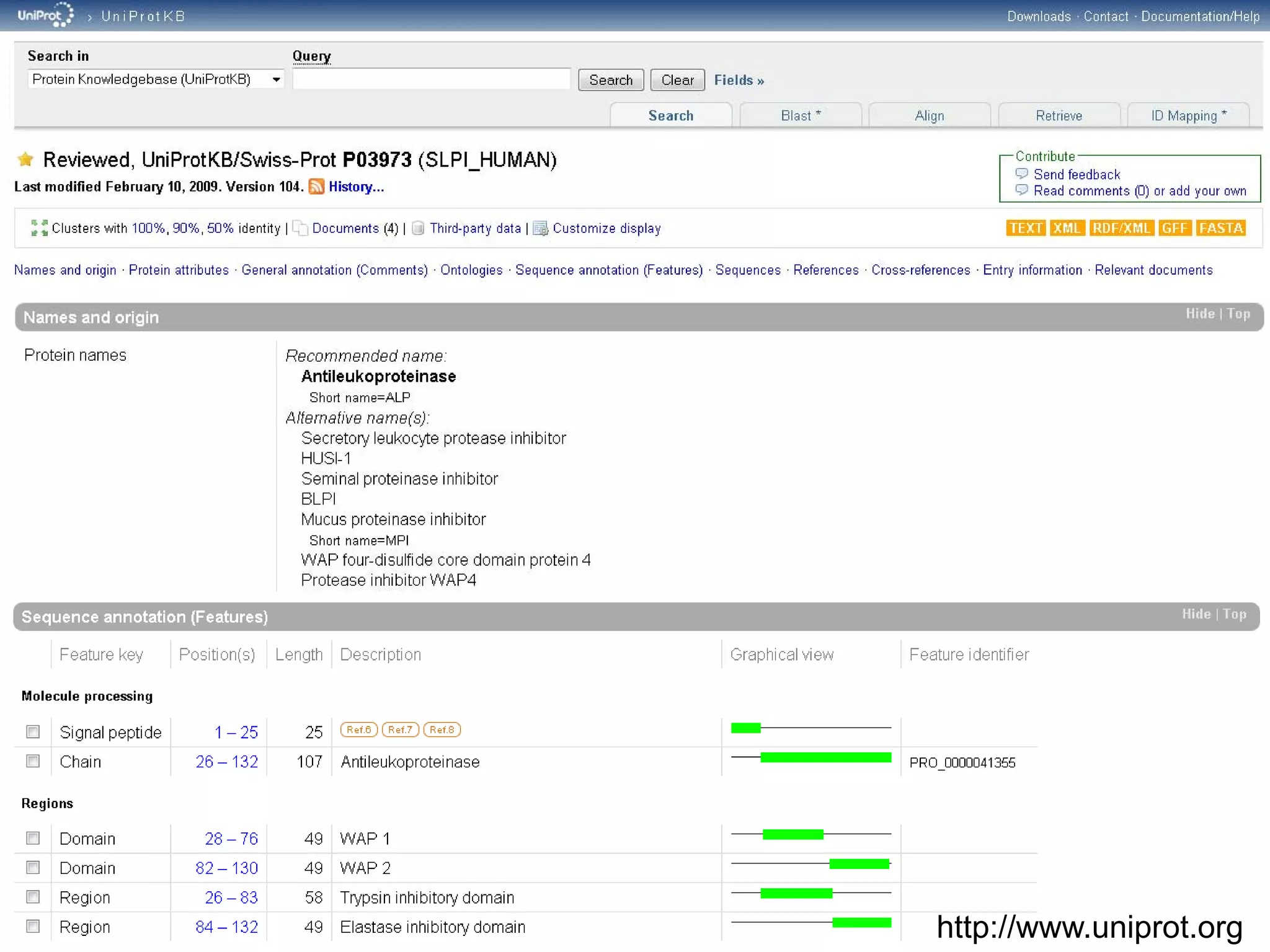Viewport: 1270px width, 952px height.
Task: Select the Search tab
Action: (x=671, y=115)
